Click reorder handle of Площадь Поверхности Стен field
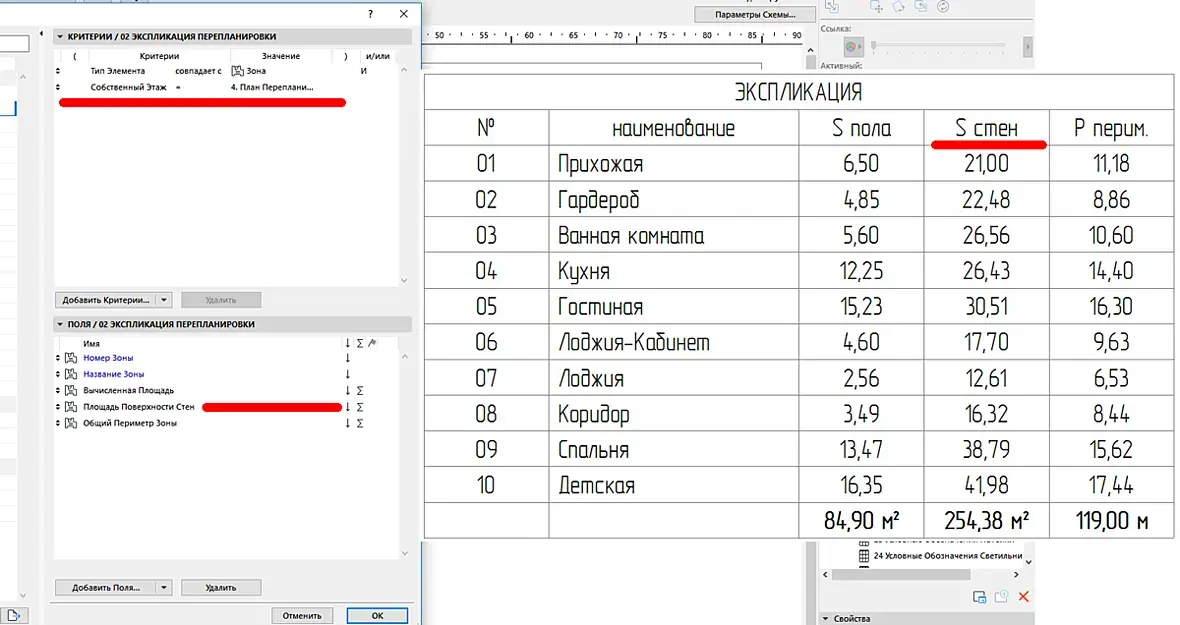Image resolution: width=1180 pixels, height=625 pixels. click(58, 407)
